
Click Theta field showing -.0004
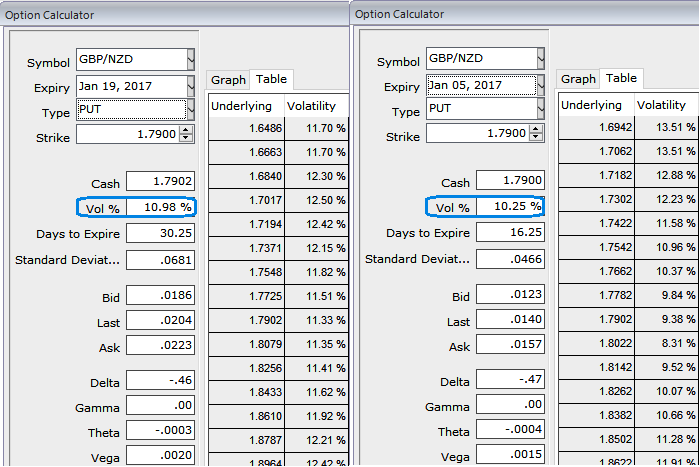pyautogui.click(x=510, y=429)
